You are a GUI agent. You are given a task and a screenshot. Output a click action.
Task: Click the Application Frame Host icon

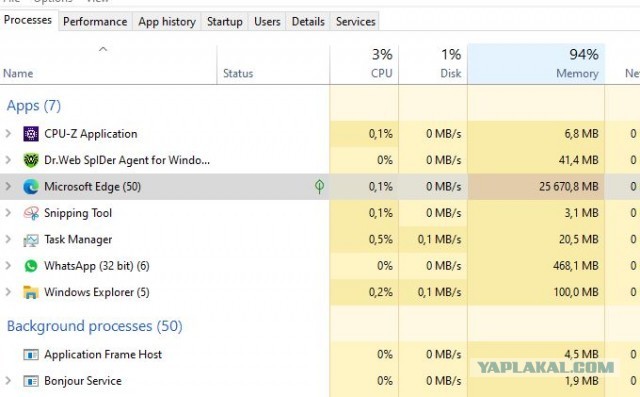point(31,355)
